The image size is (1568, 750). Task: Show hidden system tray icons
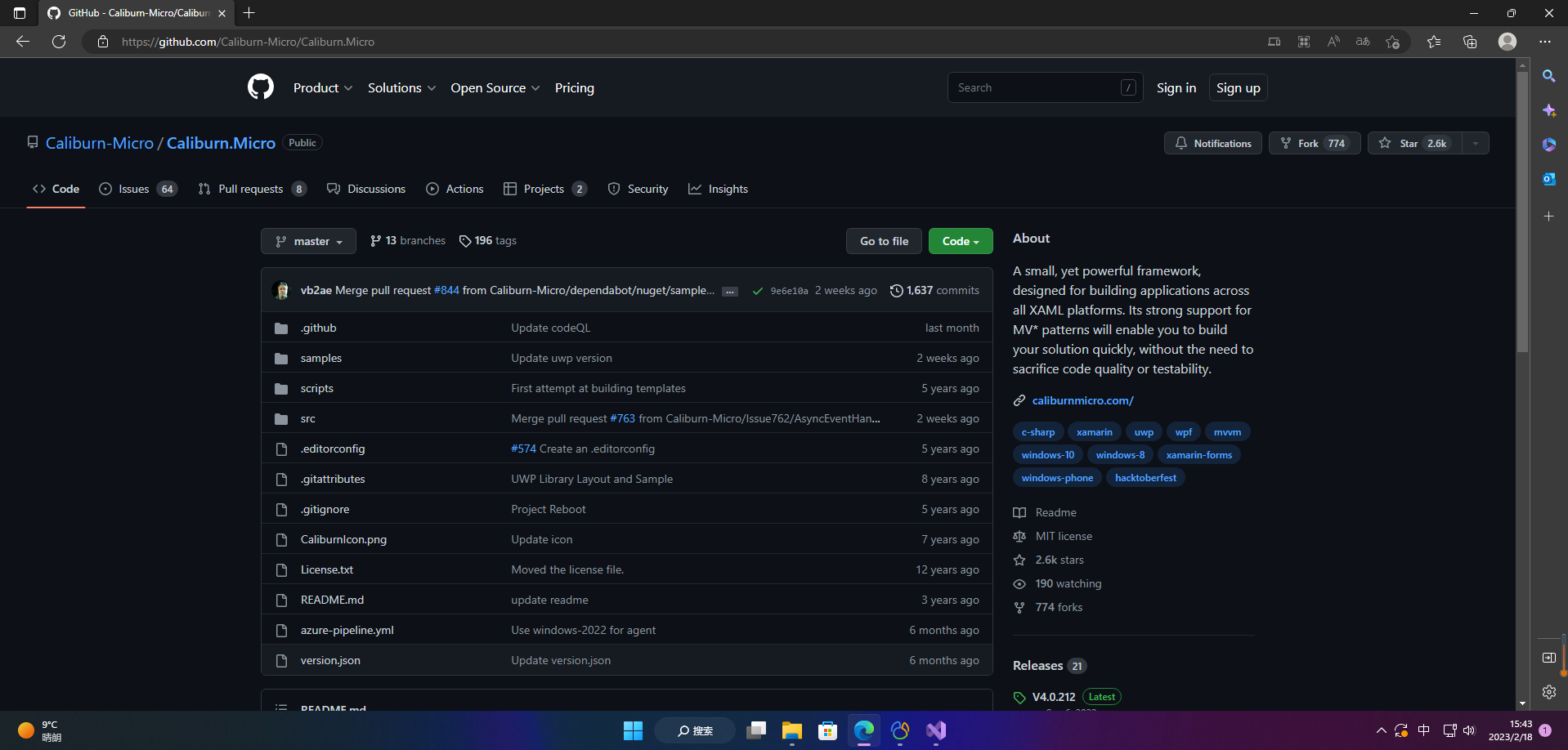1381,730
